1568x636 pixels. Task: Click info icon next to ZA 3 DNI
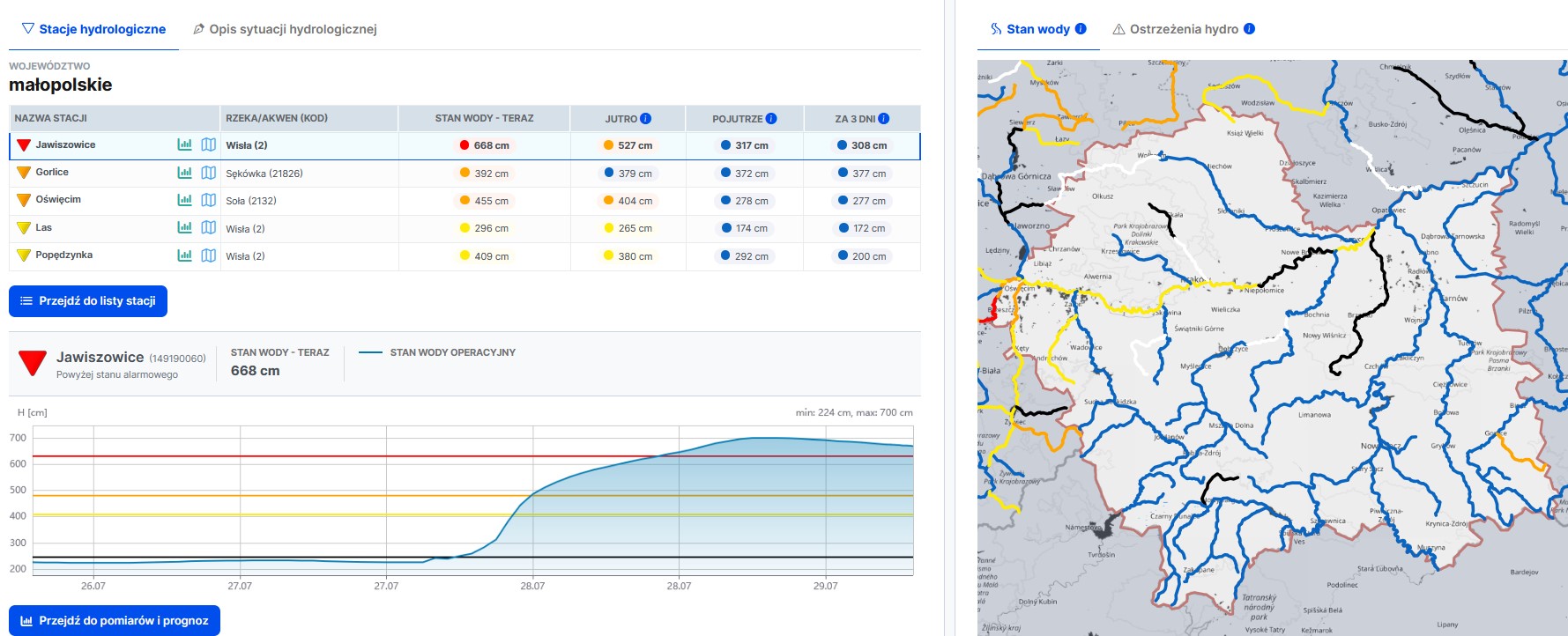click(x=884, y=118)
